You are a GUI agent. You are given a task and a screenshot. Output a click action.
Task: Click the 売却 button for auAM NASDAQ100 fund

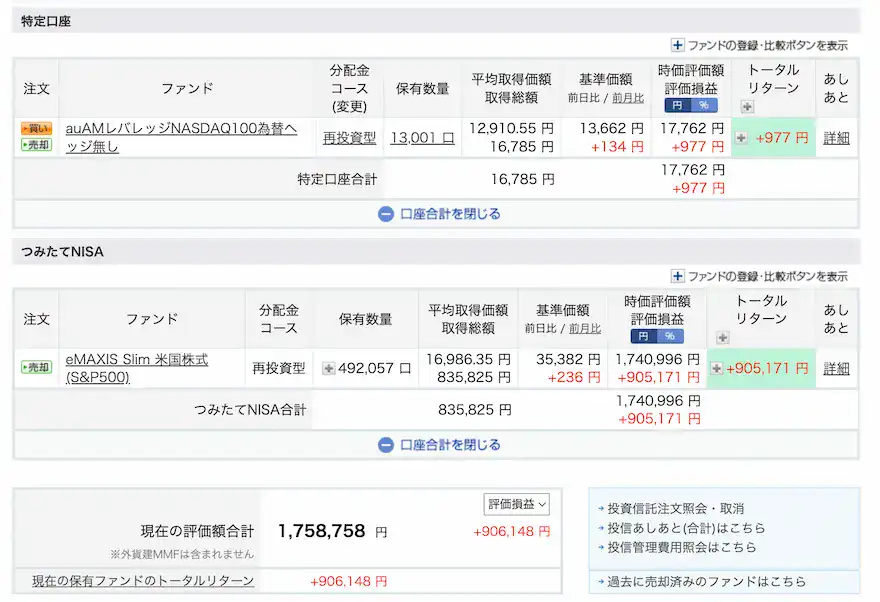pyautogui.click(x=36, y=146)
